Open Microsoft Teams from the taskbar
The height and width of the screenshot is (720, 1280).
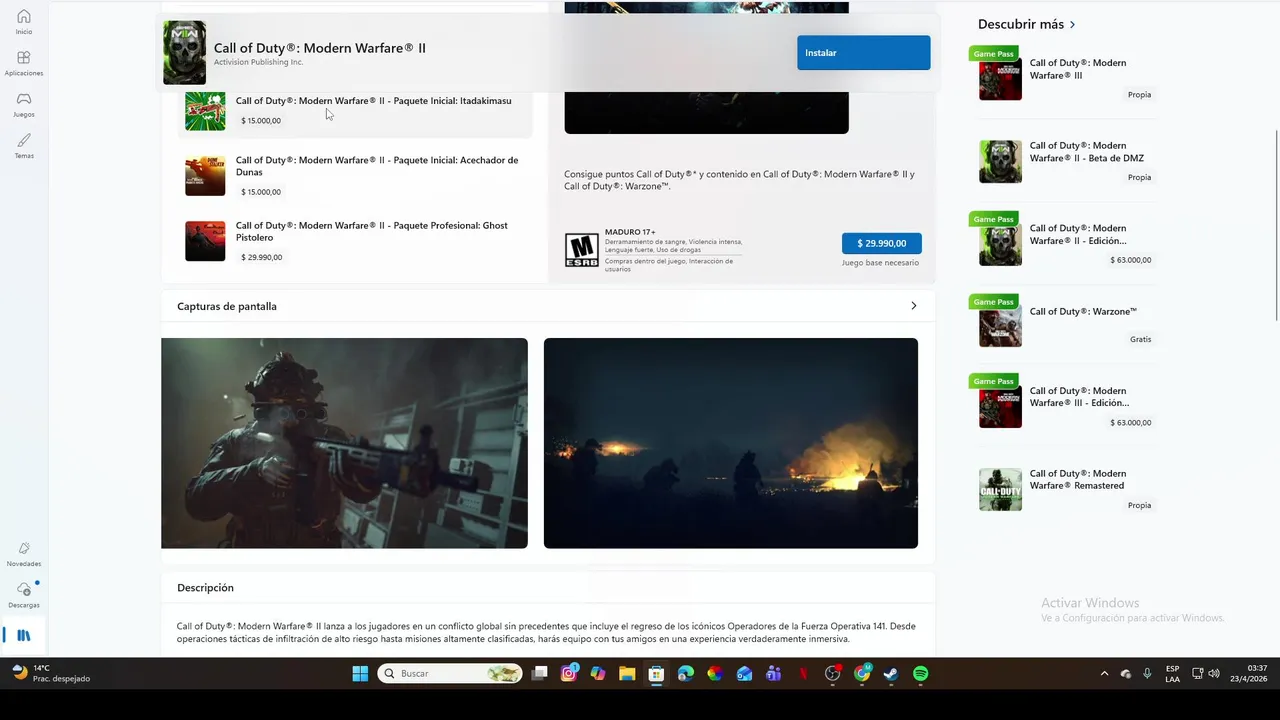coord(773,674)
